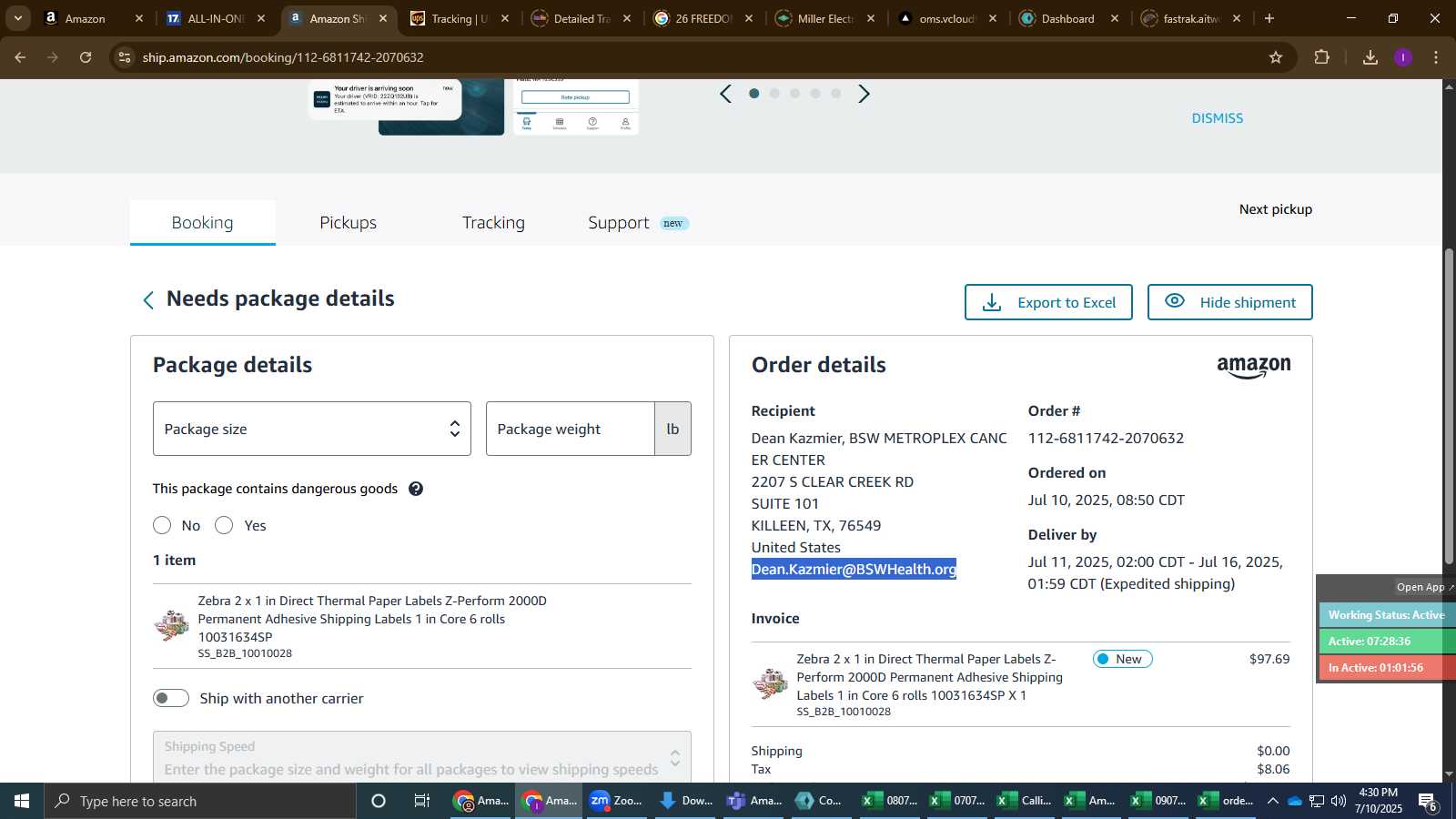Click the Dean.Kazmier@BSWHealth.org email

coord(854,569)
